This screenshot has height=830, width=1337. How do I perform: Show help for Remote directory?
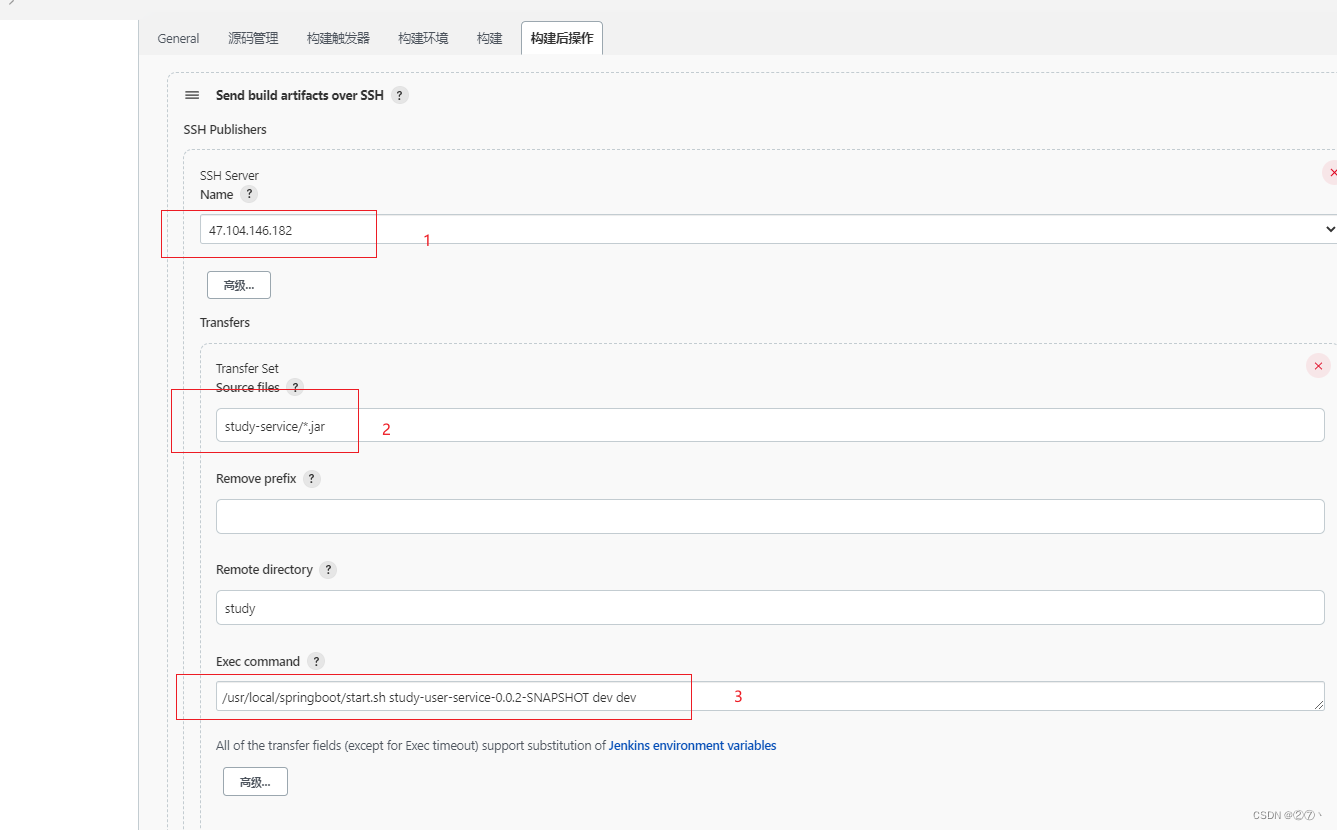[328, 569]
